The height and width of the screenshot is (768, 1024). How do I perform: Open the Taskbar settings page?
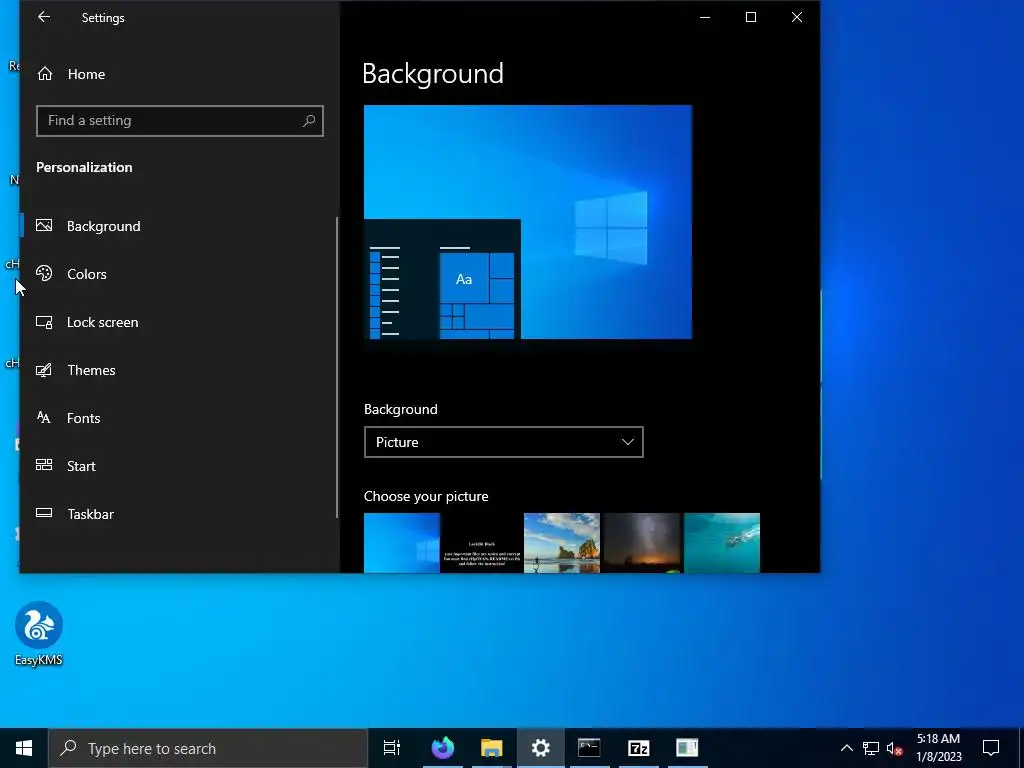[179, 515]
